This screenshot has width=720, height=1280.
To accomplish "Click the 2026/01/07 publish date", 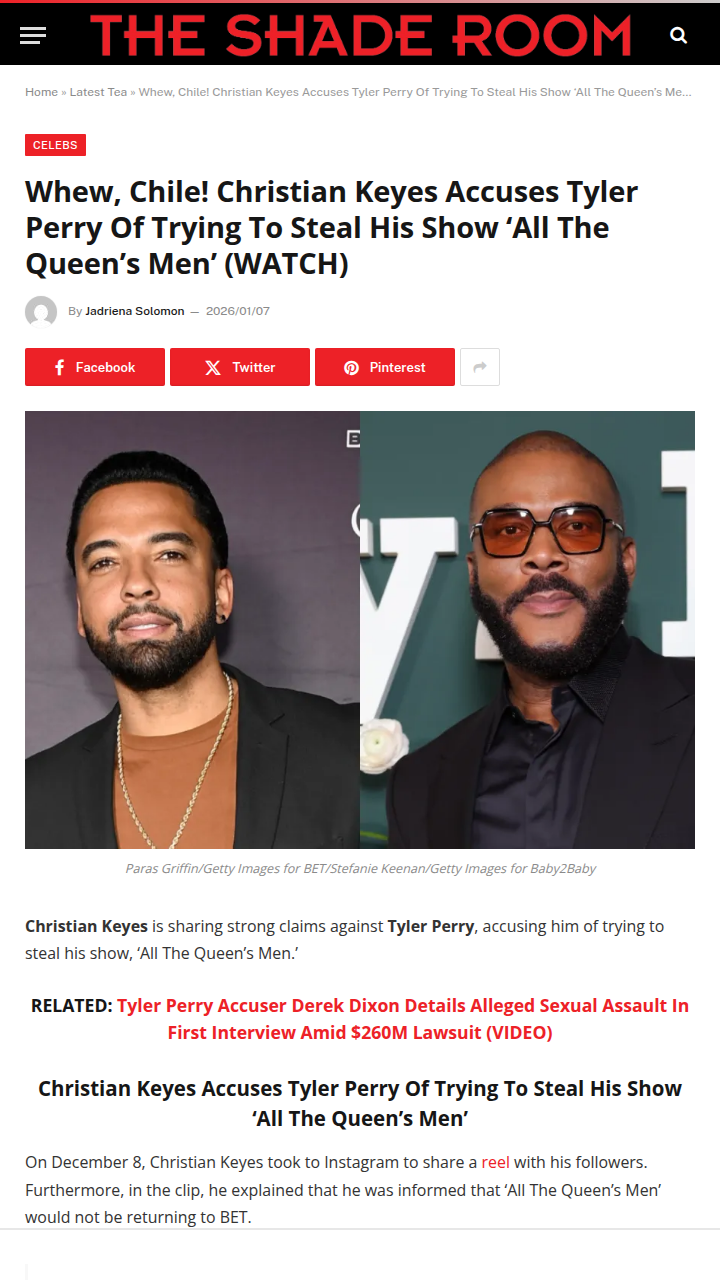I will [238, 311].
